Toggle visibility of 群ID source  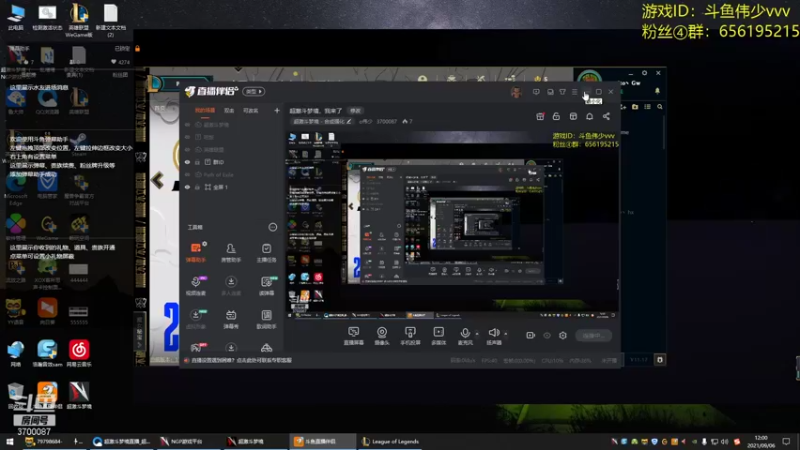(x=187, y=162)
